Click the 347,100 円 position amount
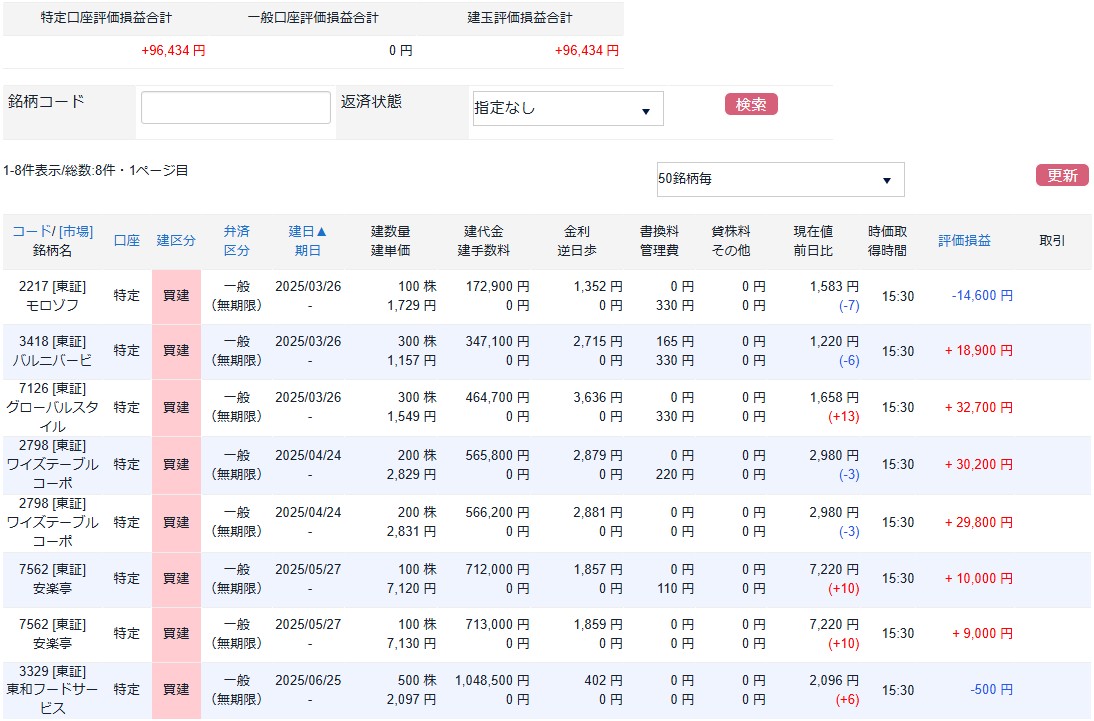The height and width of the screenshot is (721, 1094). (497, 342)
